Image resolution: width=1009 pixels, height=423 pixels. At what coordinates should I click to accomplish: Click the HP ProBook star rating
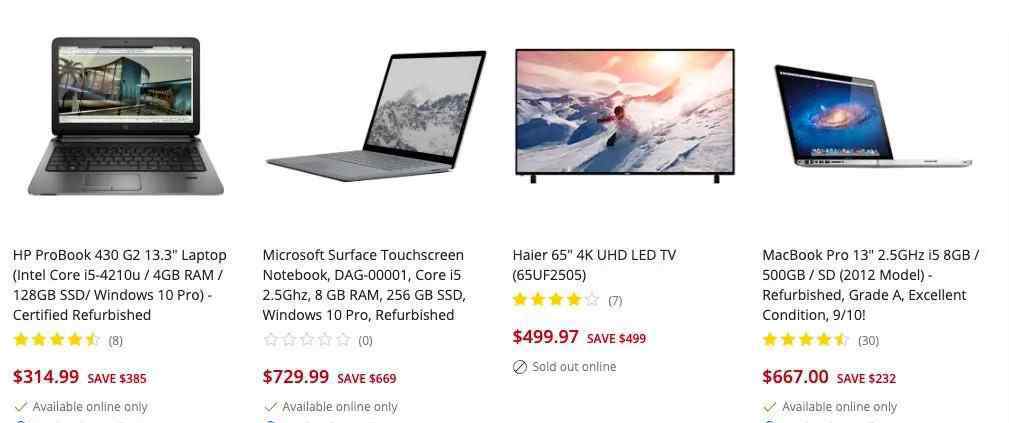click(x=56, y=340)
